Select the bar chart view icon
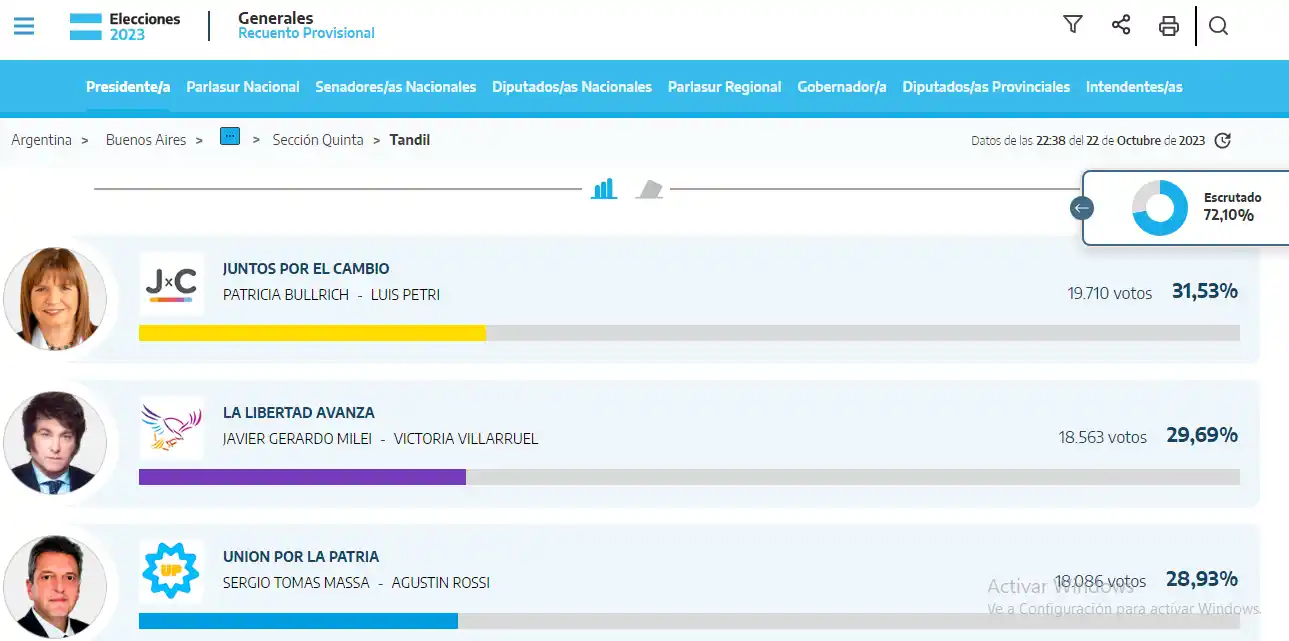 tap(603, 189)
